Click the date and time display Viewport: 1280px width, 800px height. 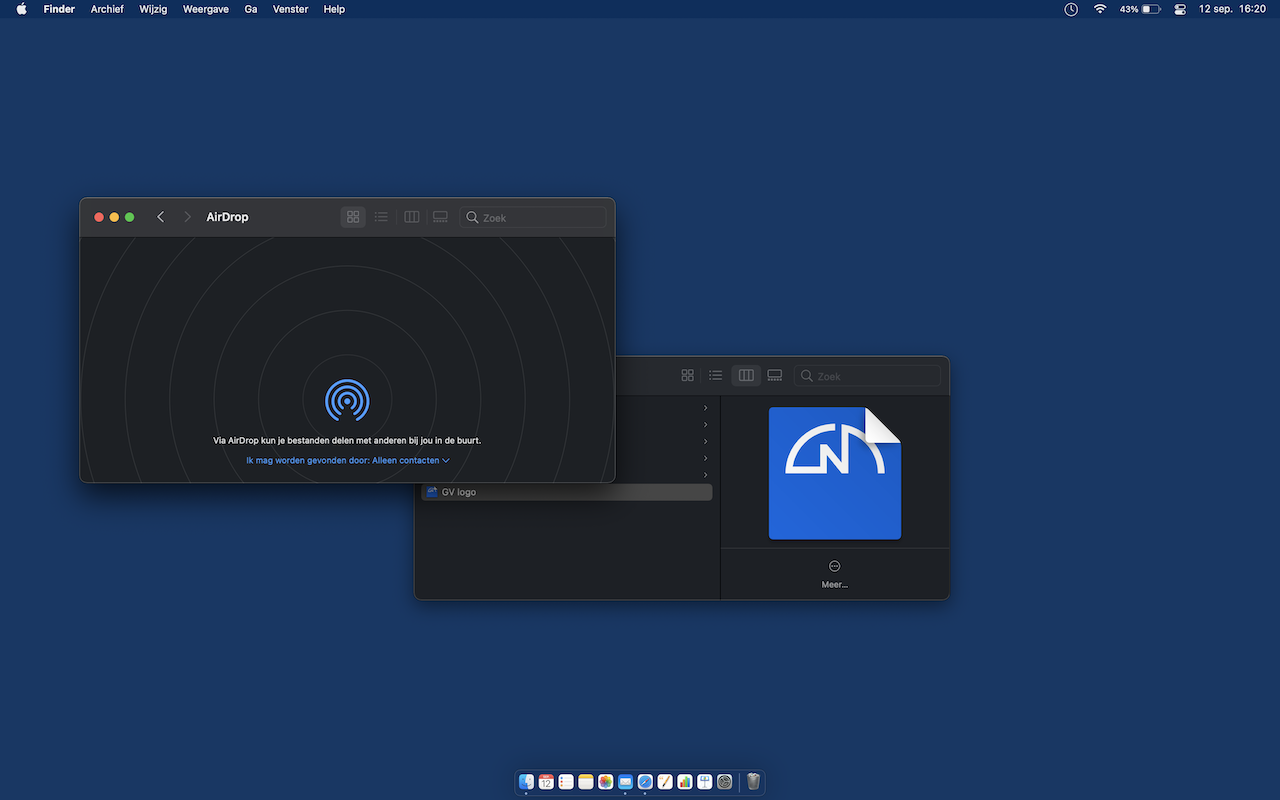click(x=1232, y=9)
